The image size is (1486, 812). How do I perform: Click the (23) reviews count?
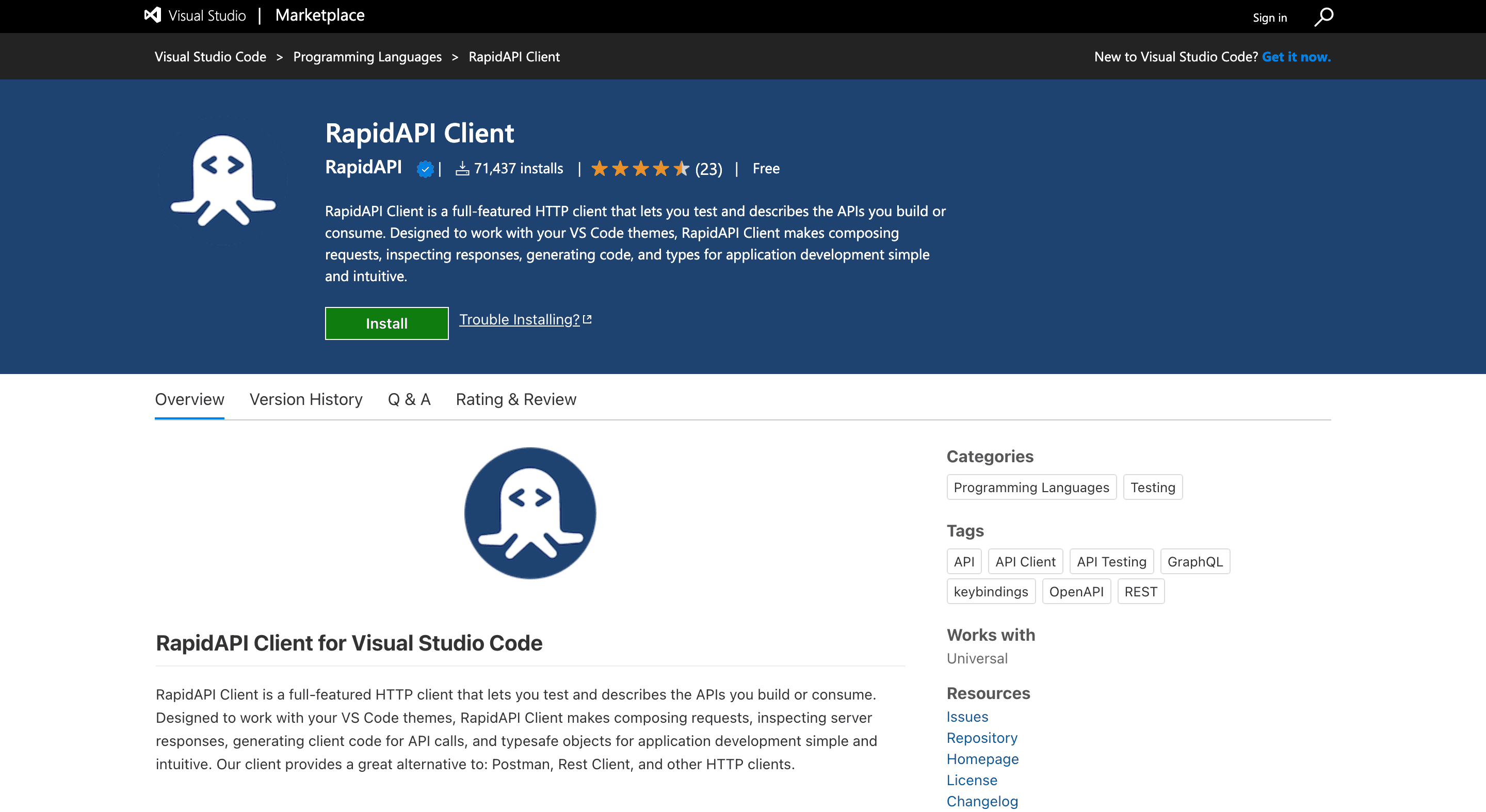coord(708,169)
